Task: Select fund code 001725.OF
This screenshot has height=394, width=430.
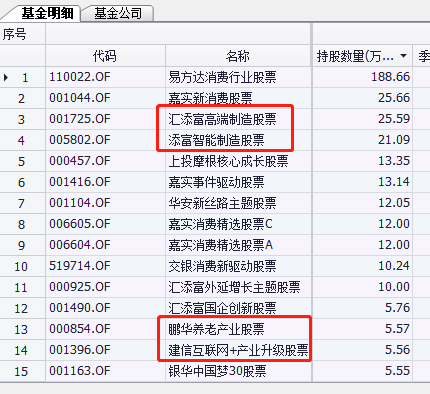Action: tap(80, 119)
